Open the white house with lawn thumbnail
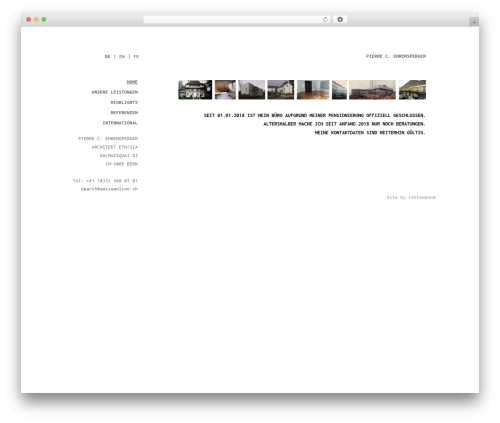Screen dimensions: 500x423 tap(281, 90)
